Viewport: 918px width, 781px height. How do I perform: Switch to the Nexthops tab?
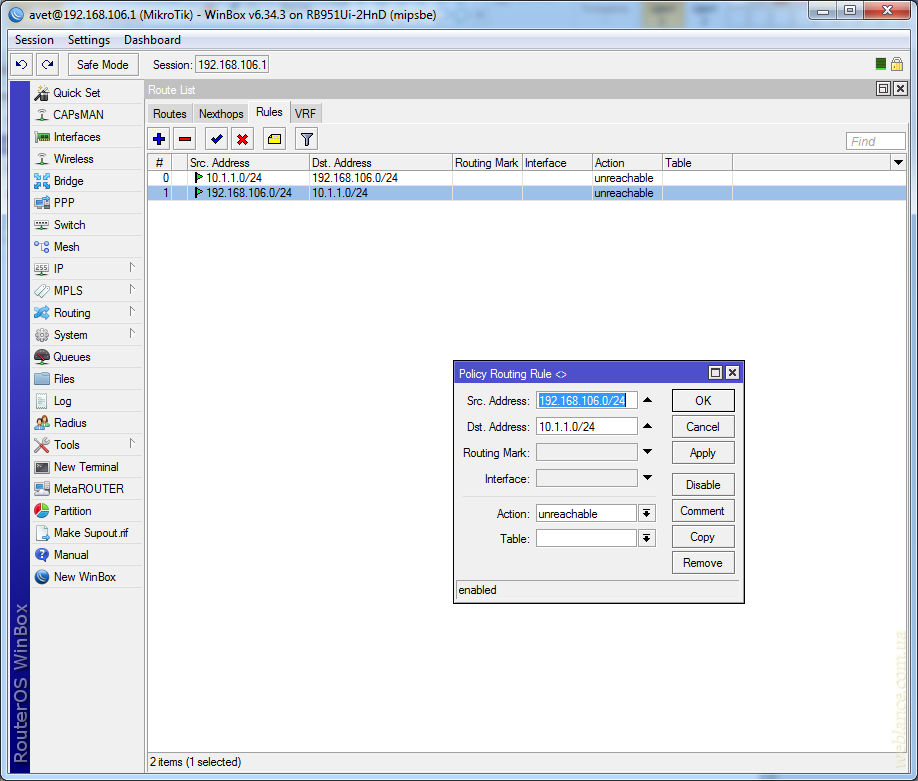pyautogui.click(x=221, y=114)
